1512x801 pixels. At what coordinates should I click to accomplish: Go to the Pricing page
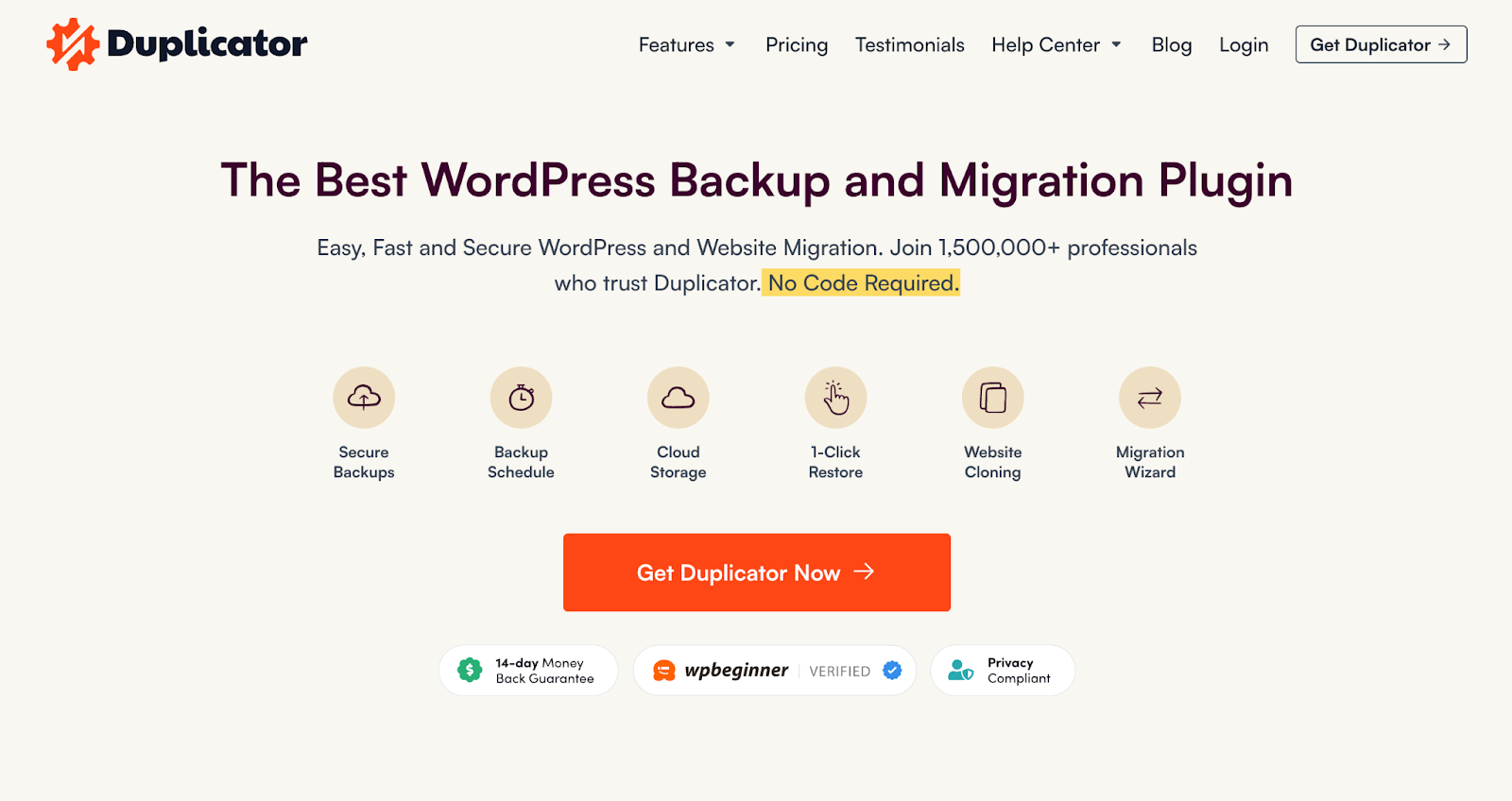[x=797, y=44]
